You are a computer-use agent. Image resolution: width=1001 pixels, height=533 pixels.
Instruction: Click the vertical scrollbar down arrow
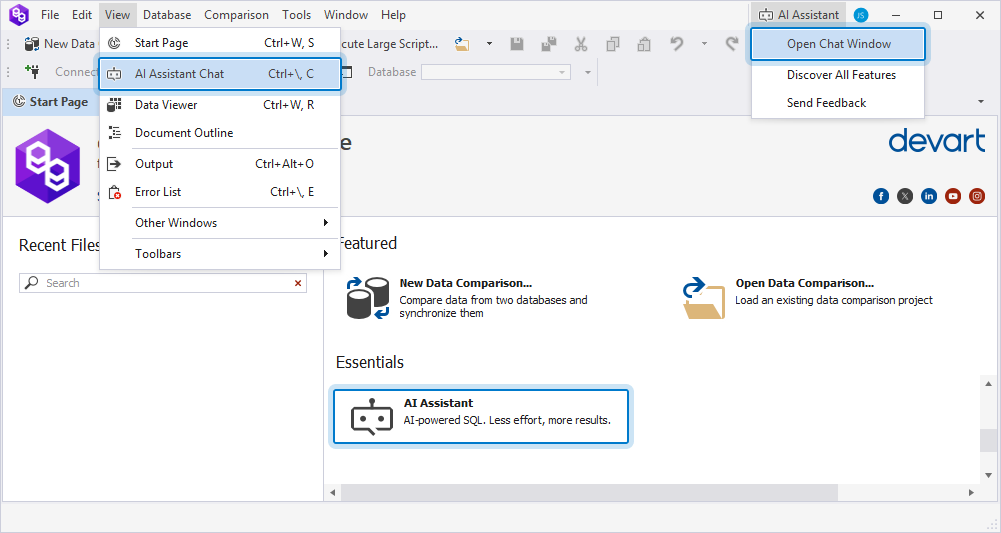tap(989, 475)
